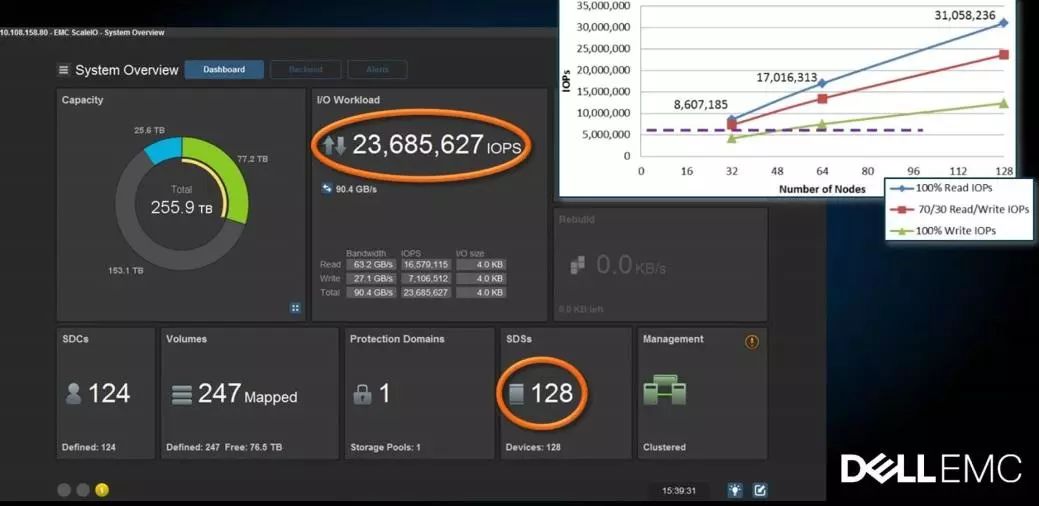The width and height of the screenshot is (1039, 506).
Task: Click the Rebuild panel
Action: (x=661, y=264)
